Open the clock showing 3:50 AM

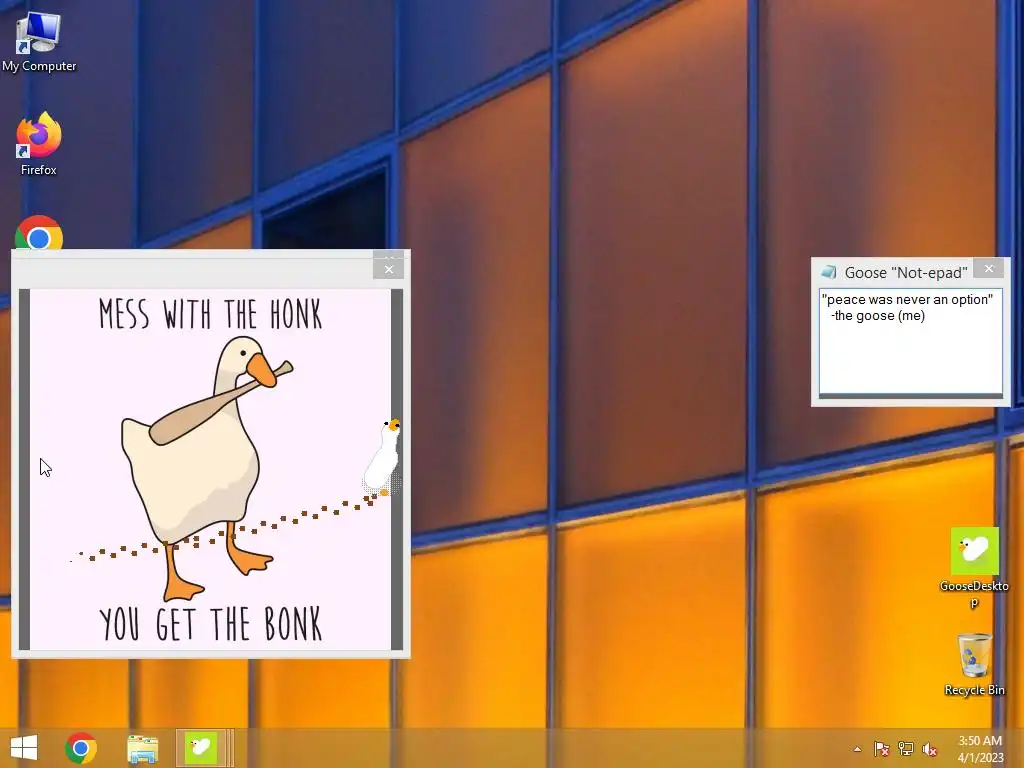point(980,748)
